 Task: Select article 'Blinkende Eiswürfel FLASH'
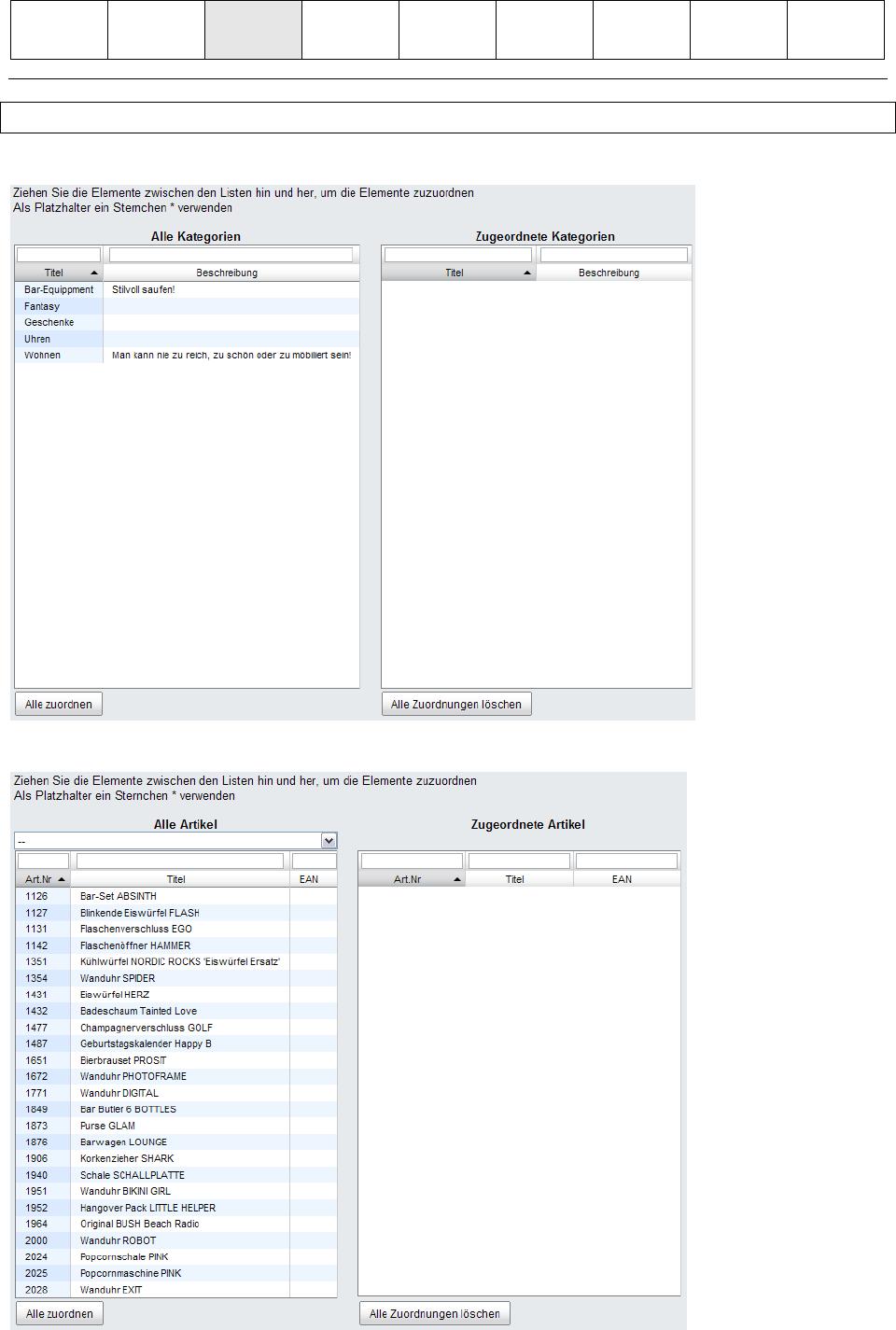click(176, 913)
